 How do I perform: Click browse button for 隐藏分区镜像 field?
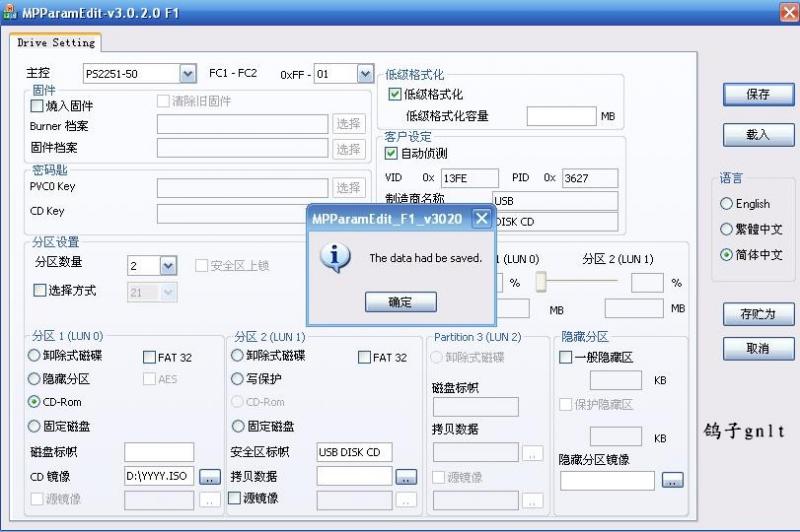tap(672, 481)
